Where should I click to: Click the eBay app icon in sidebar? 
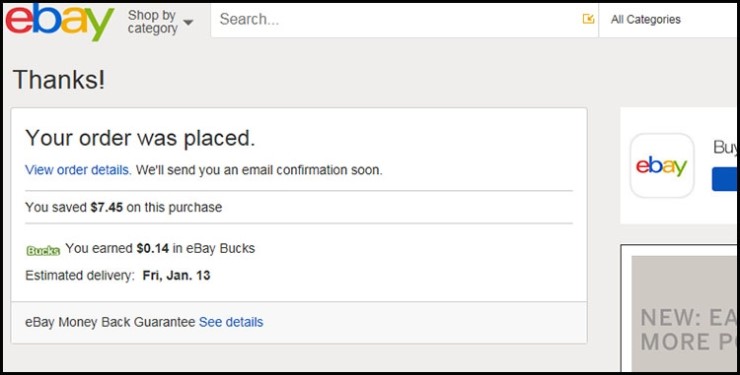662,166
